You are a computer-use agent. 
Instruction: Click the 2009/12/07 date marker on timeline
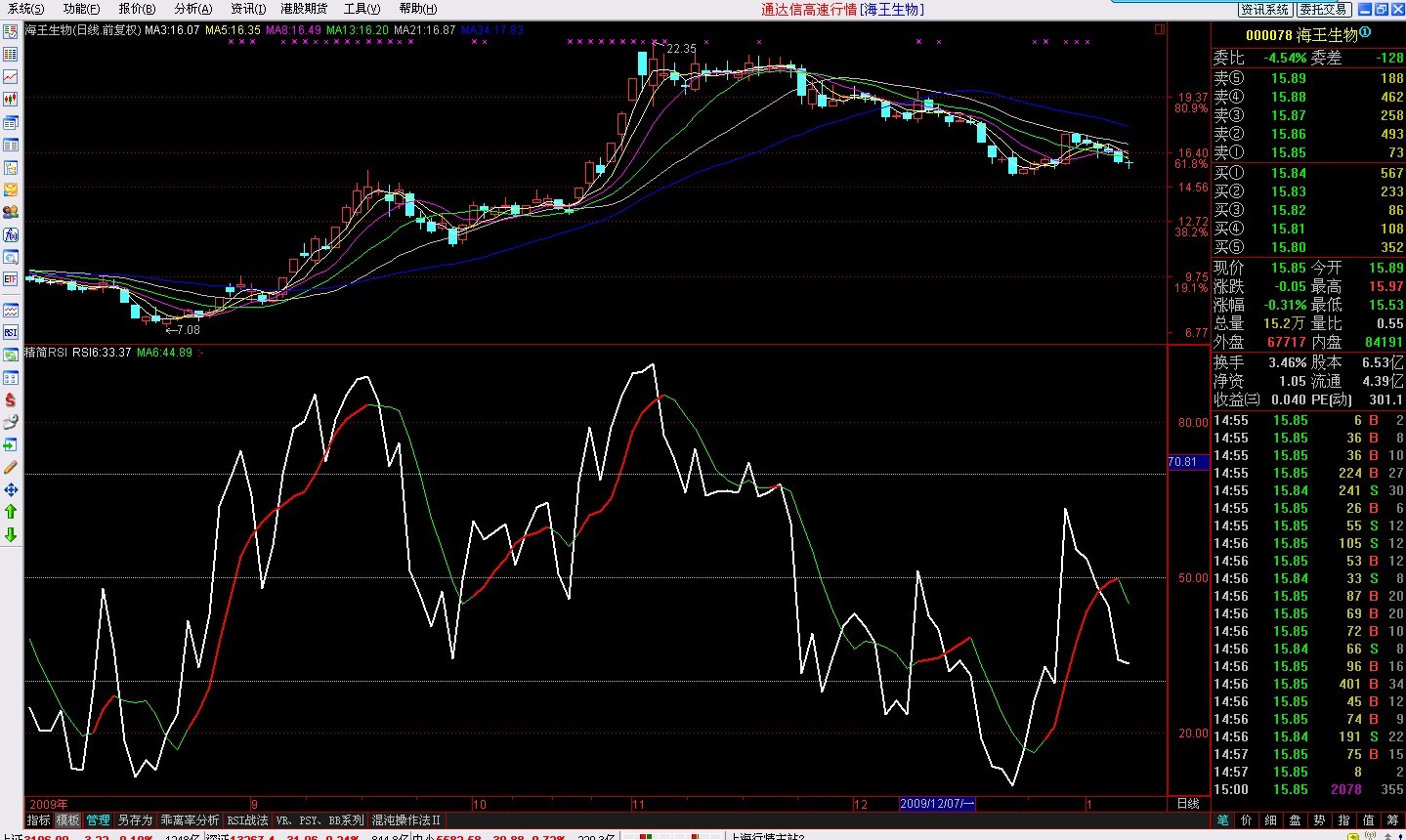[x=937, y=804]
